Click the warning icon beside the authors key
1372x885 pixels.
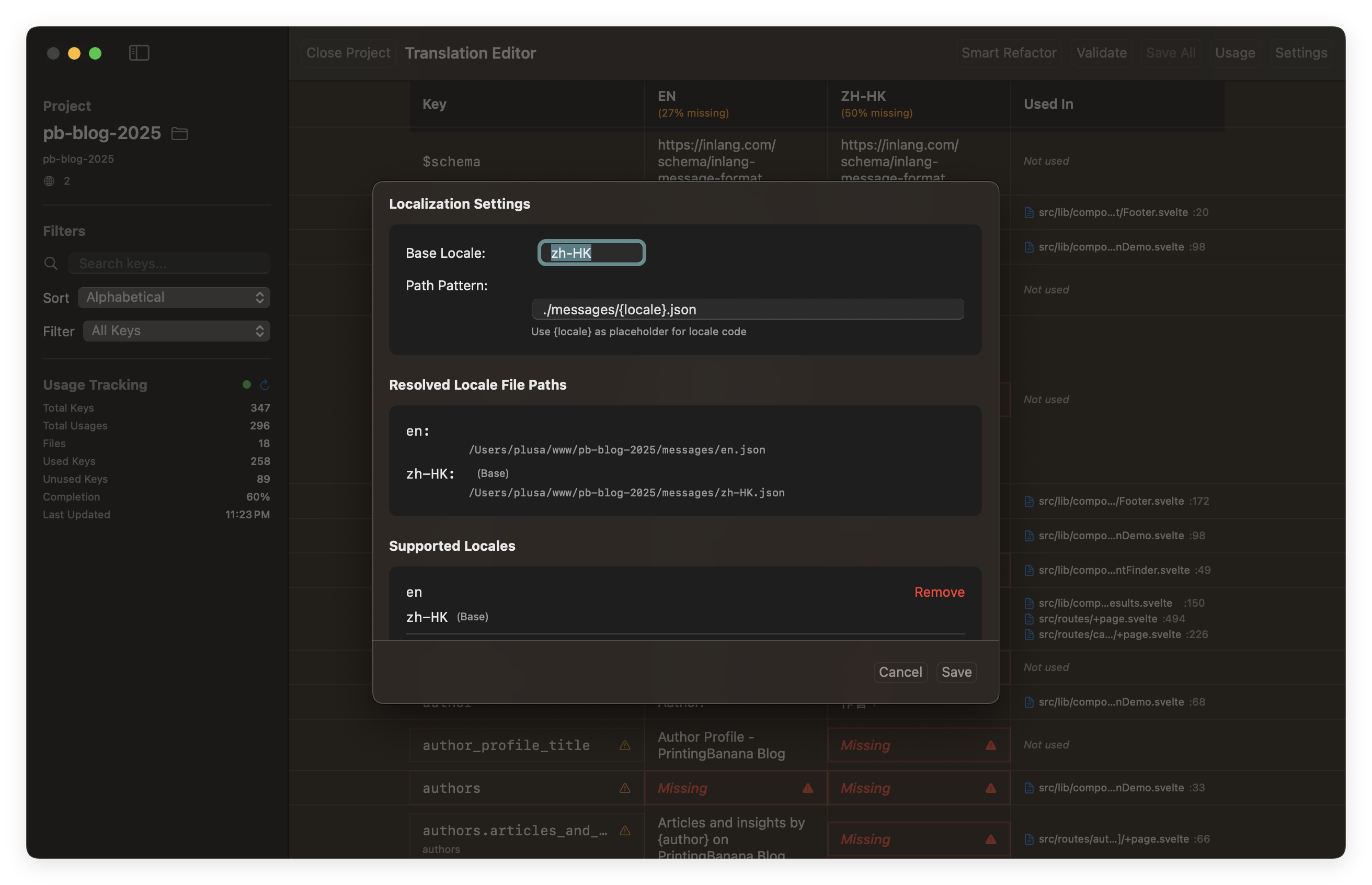point(625,788)
